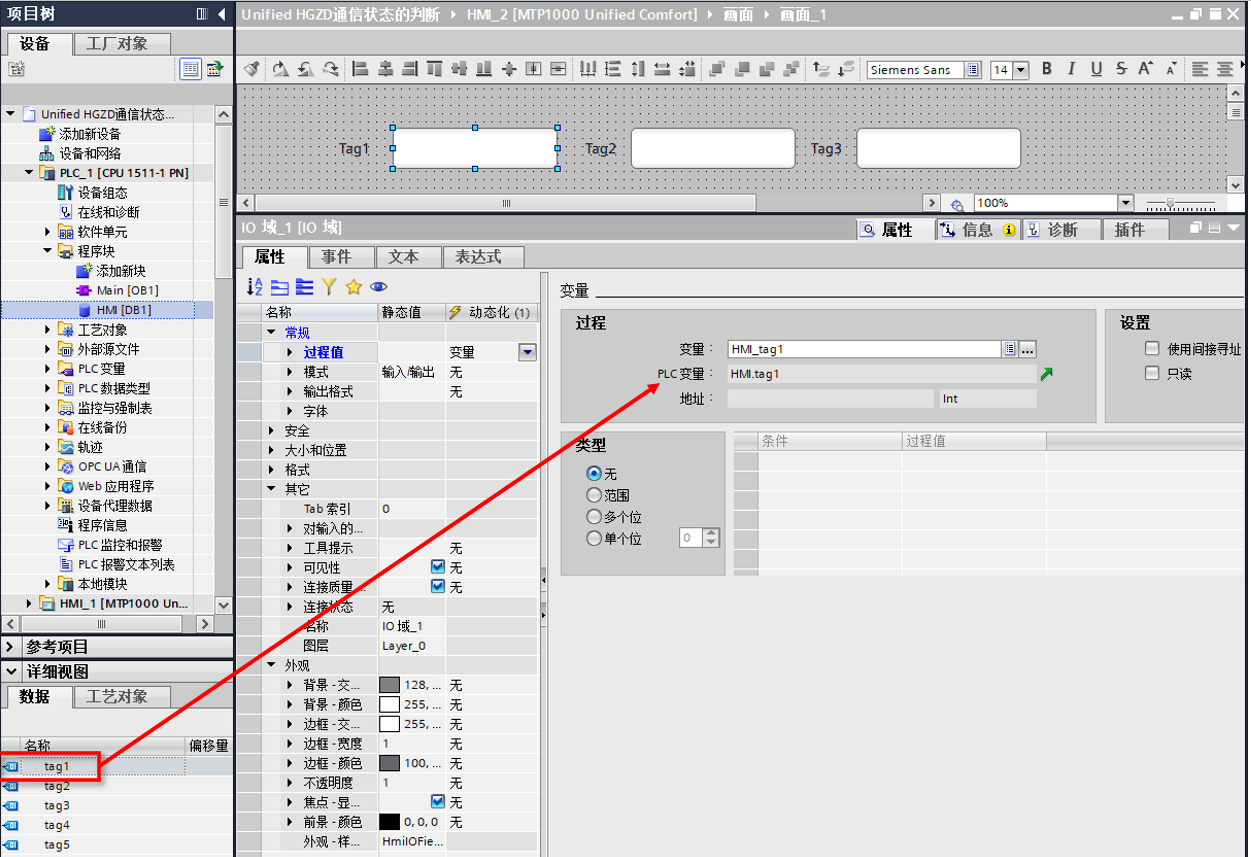Select the 范围 radio button

pos(595,495)
